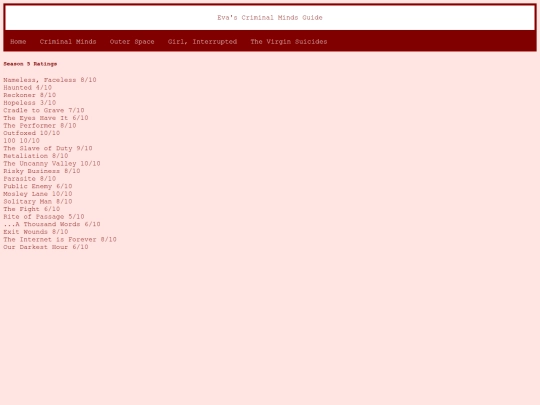Click The Internet is Forever 8/10 entry
The image size is (540, 405).
point(60,239)
